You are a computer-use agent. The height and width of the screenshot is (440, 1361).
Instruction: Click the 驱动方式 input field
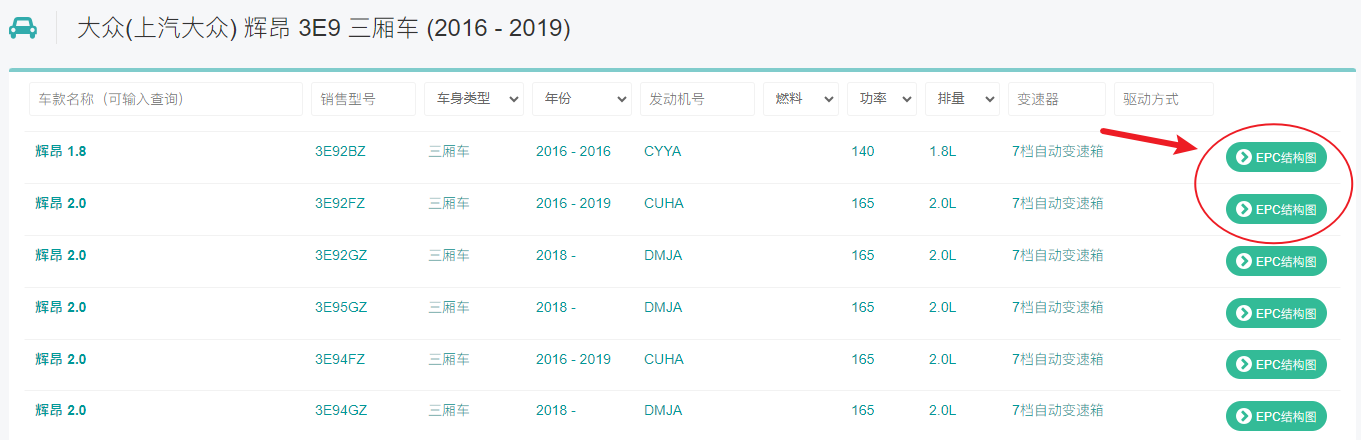pyautogui.click(x=1163, y=99)
